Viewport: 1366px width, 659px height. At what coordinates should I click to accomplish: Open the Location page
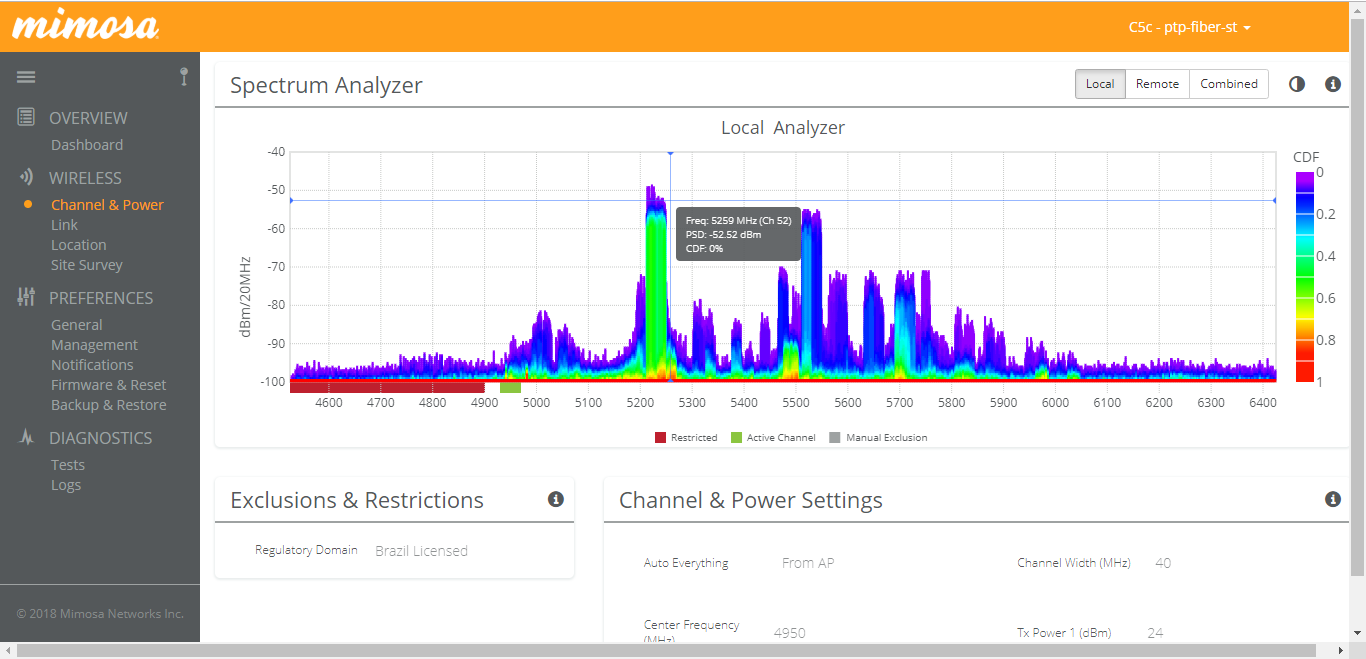point(79,245)
